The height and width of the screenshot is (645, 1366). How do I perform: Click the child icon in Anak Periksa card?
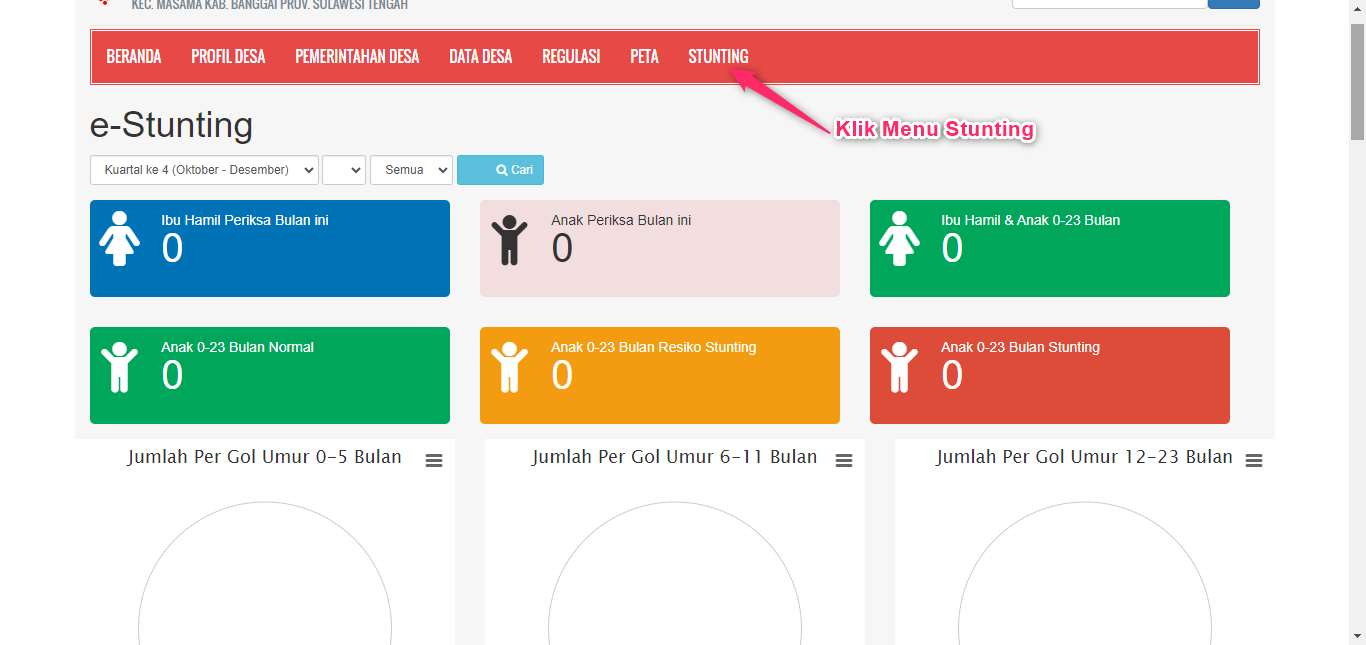pos(509,240)
